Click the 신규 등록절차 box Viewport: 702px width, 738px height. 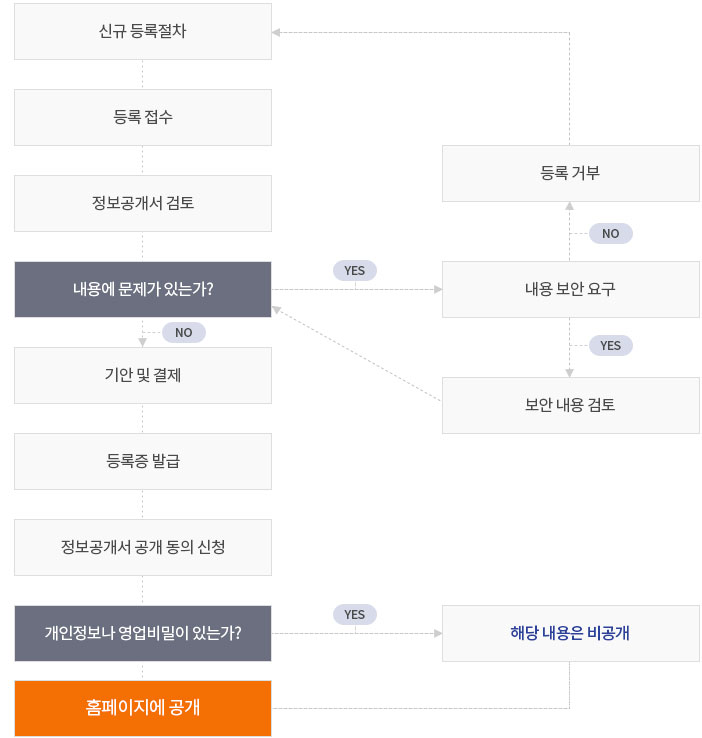(x=143, y=32)
